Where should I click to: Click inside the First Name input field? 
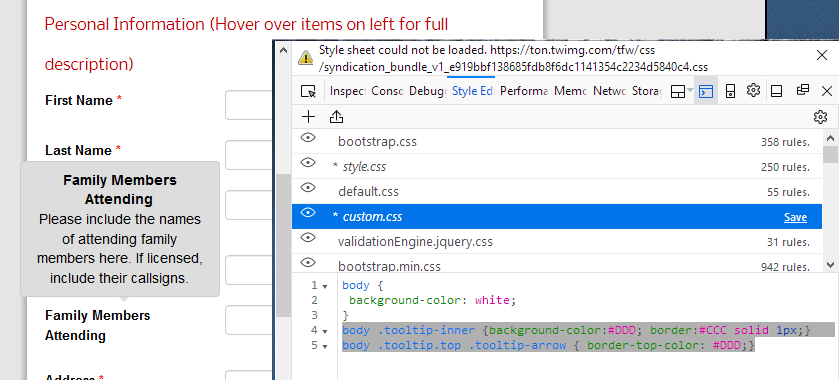coord(249,105)
